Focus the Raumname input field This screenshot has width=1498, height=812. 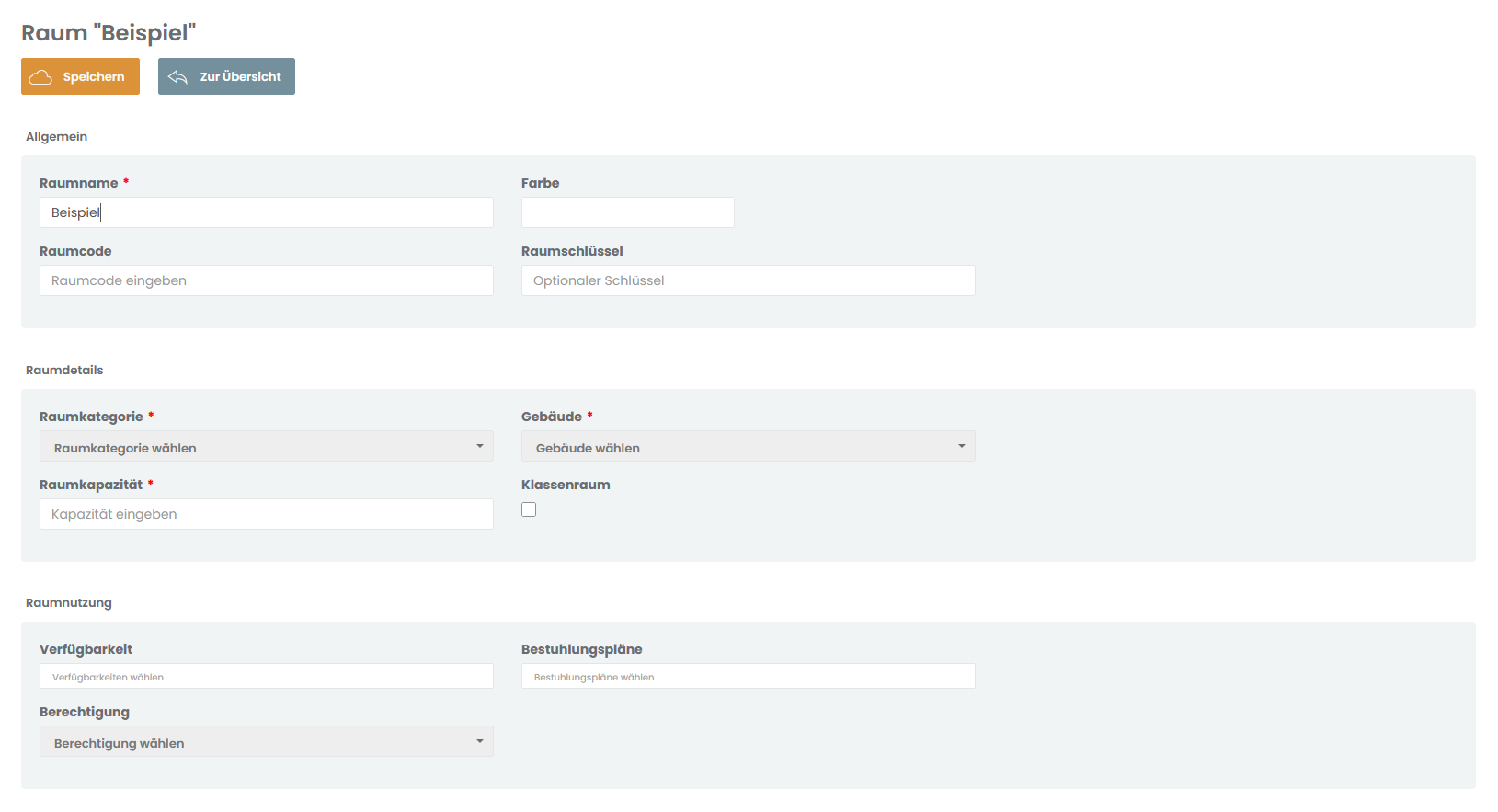coord(267,212)
